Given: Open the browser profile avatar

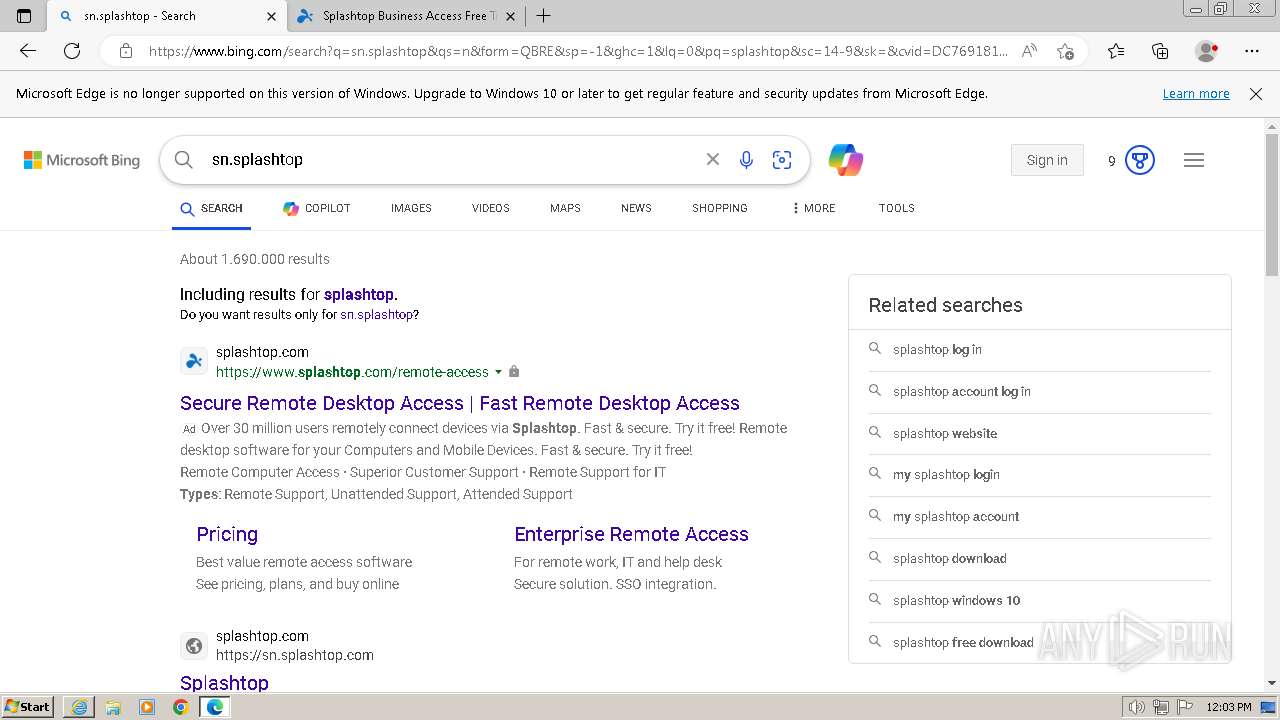Looking at the screenshot, I should pyautogui.click(x=1206, y=51).
